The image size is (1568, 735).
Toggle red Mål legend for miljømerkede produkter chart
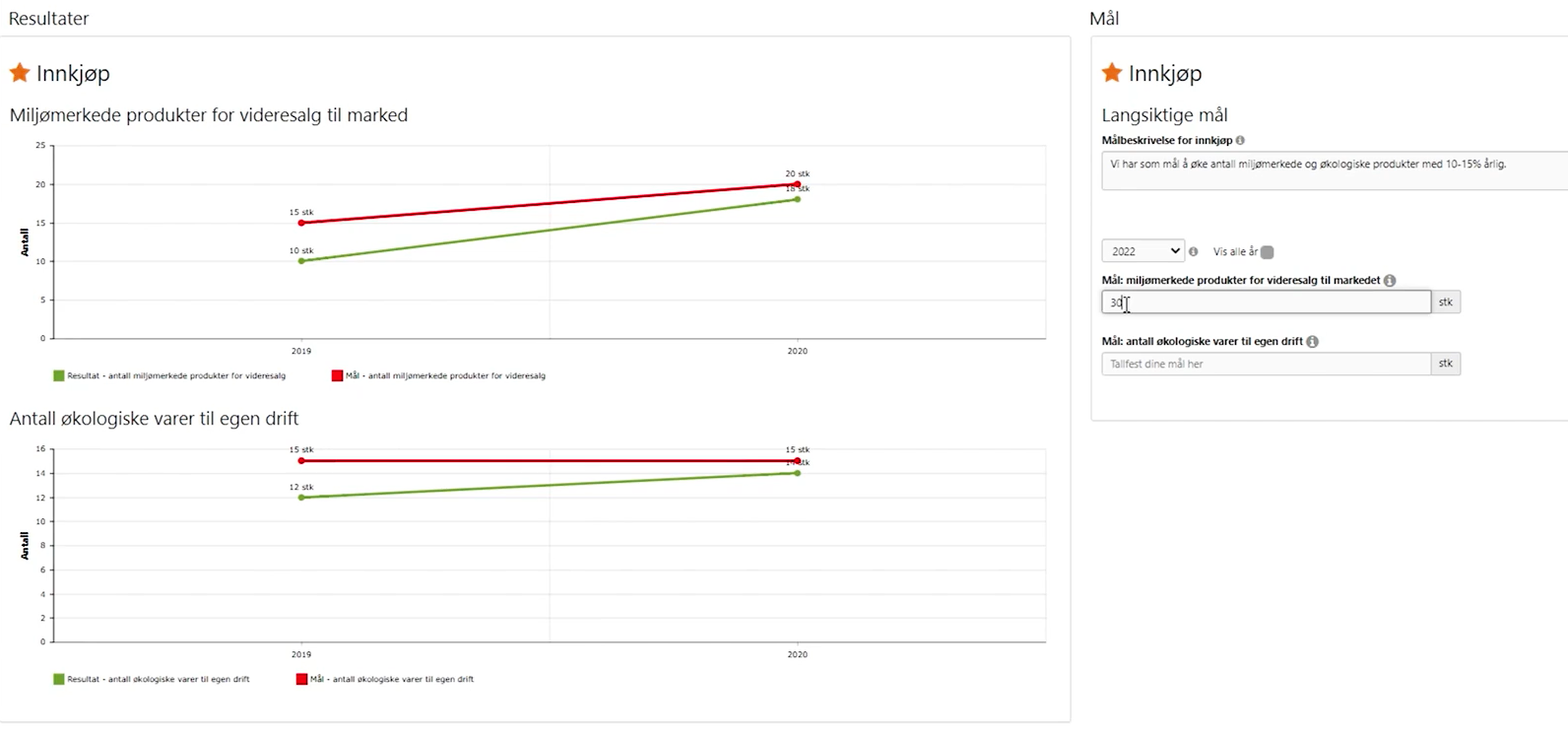pyautogui.click(x=338, y=375)
